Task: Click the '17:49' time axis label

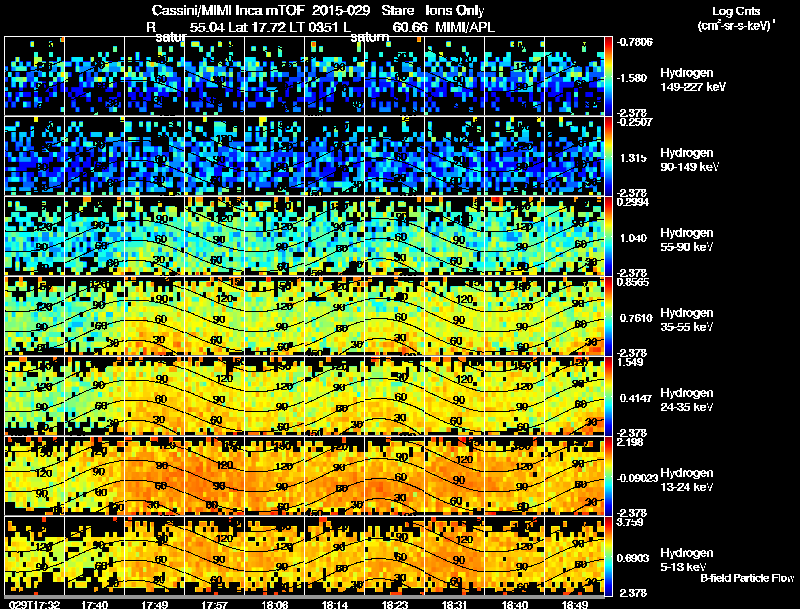Action: [155, 604]
